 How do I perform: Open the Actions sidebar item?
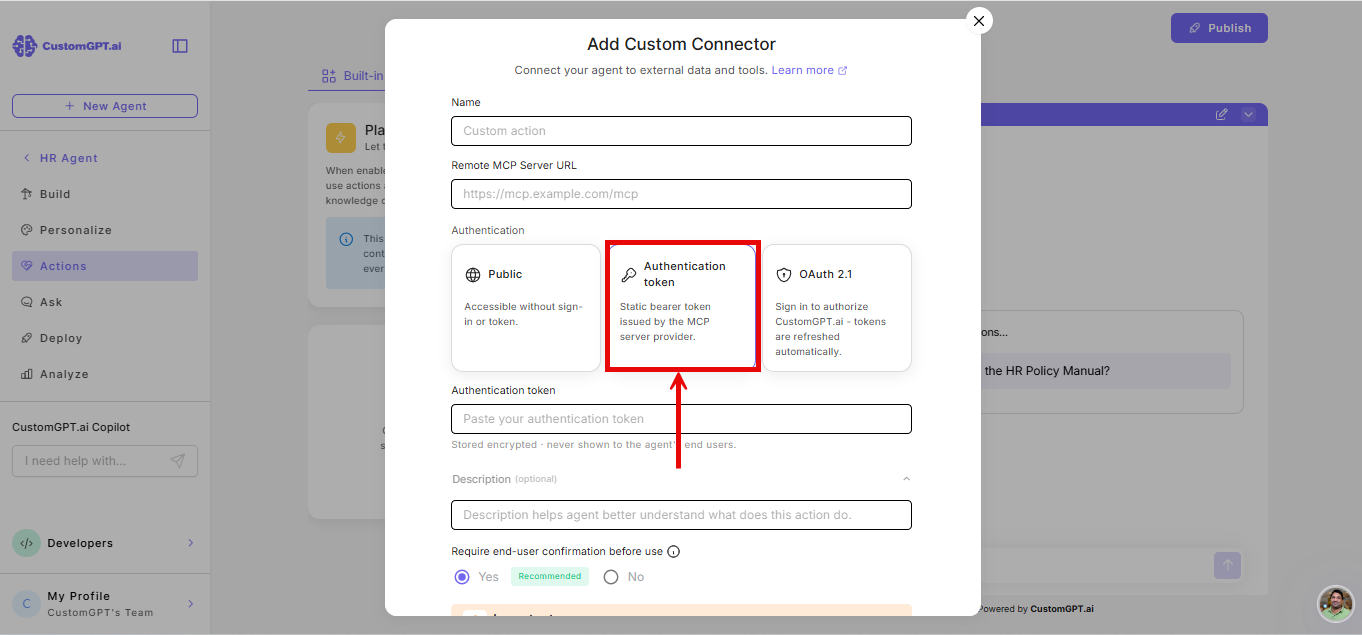[x=105, y=266]
